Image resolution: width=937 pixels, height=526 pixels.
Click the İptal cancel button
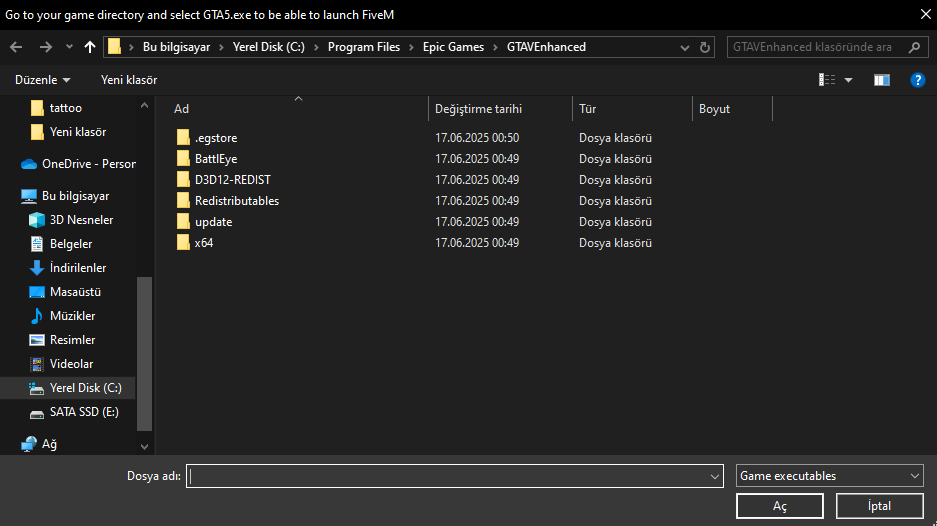[880, 506]
